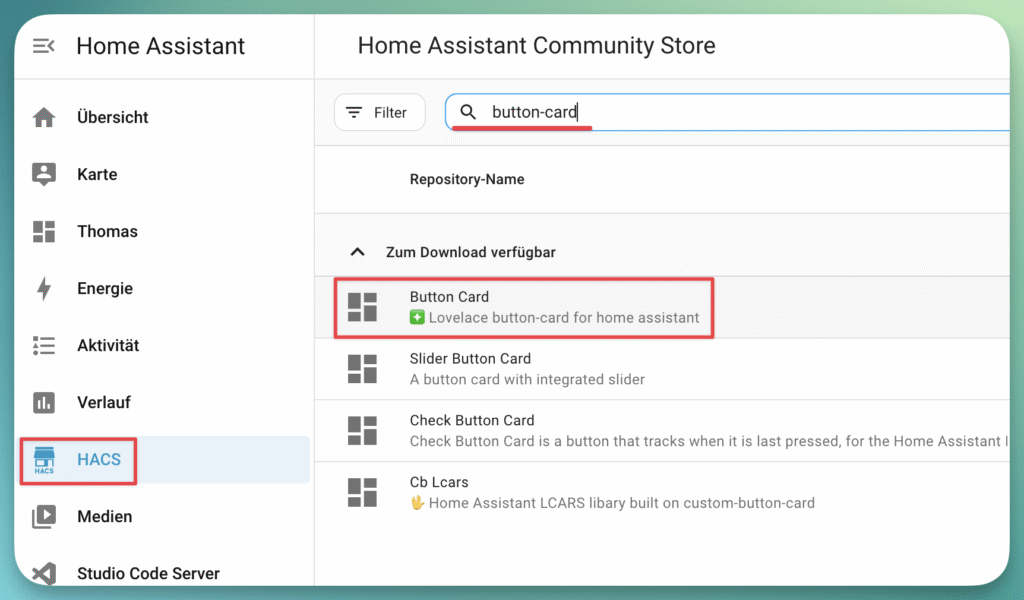This screenshot has height=600, width=1024.
Task: Open Karte via the map icon
Action: tap(44, 174)
